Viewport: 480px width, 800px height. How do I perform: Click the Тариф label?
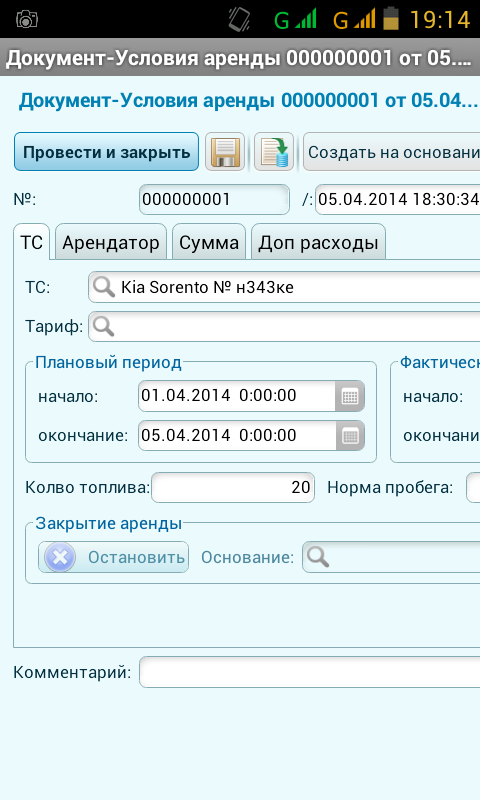pos(54,327)
